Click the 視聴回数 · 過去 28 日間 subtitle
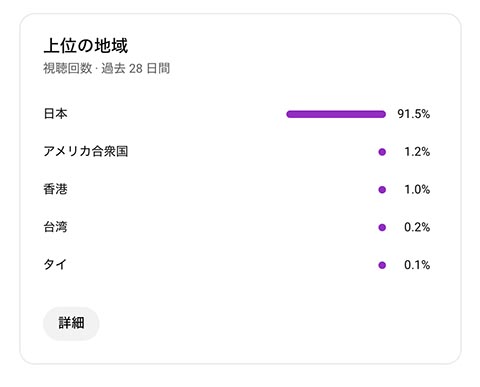 pos(107,68)
